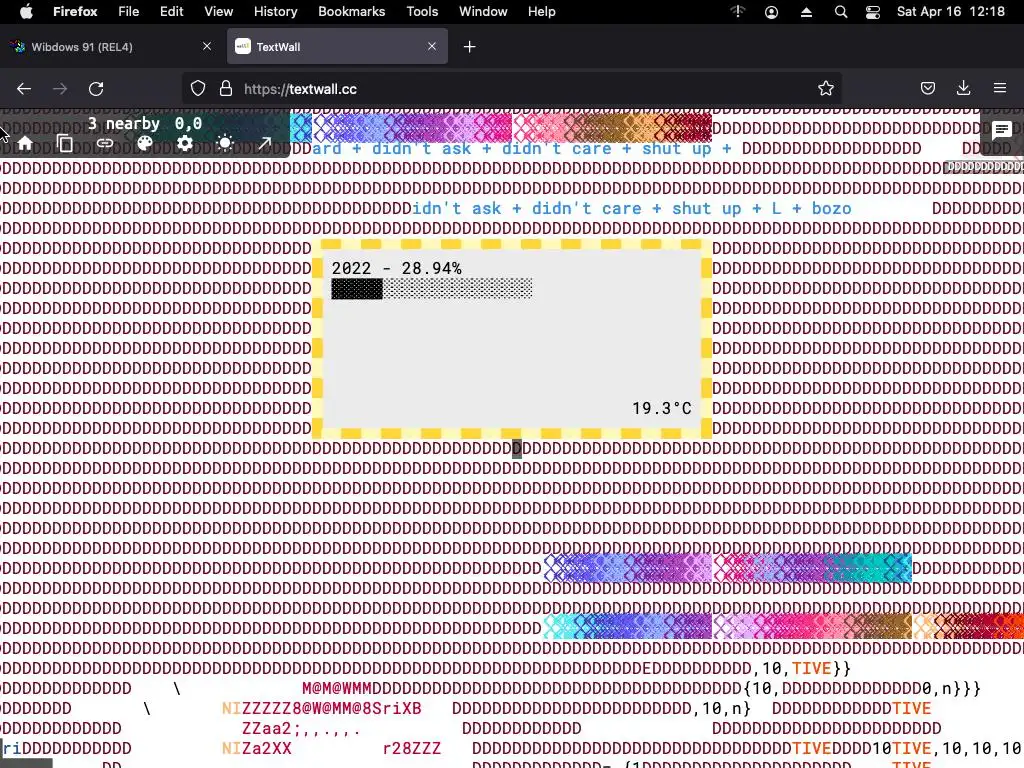Viewport: 1024px width, 768px height.
Task: Click the 19.3°C temperature reading
Action: point(662,408)
